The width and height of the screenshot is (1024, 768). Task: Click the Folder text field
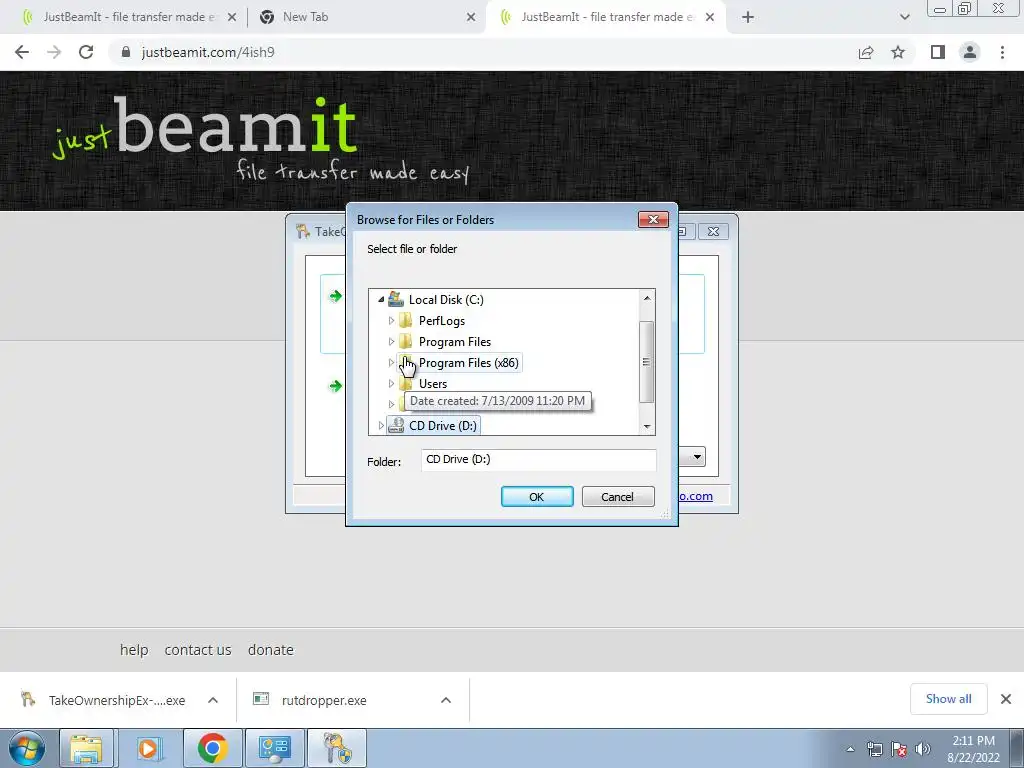click(539, 459)
